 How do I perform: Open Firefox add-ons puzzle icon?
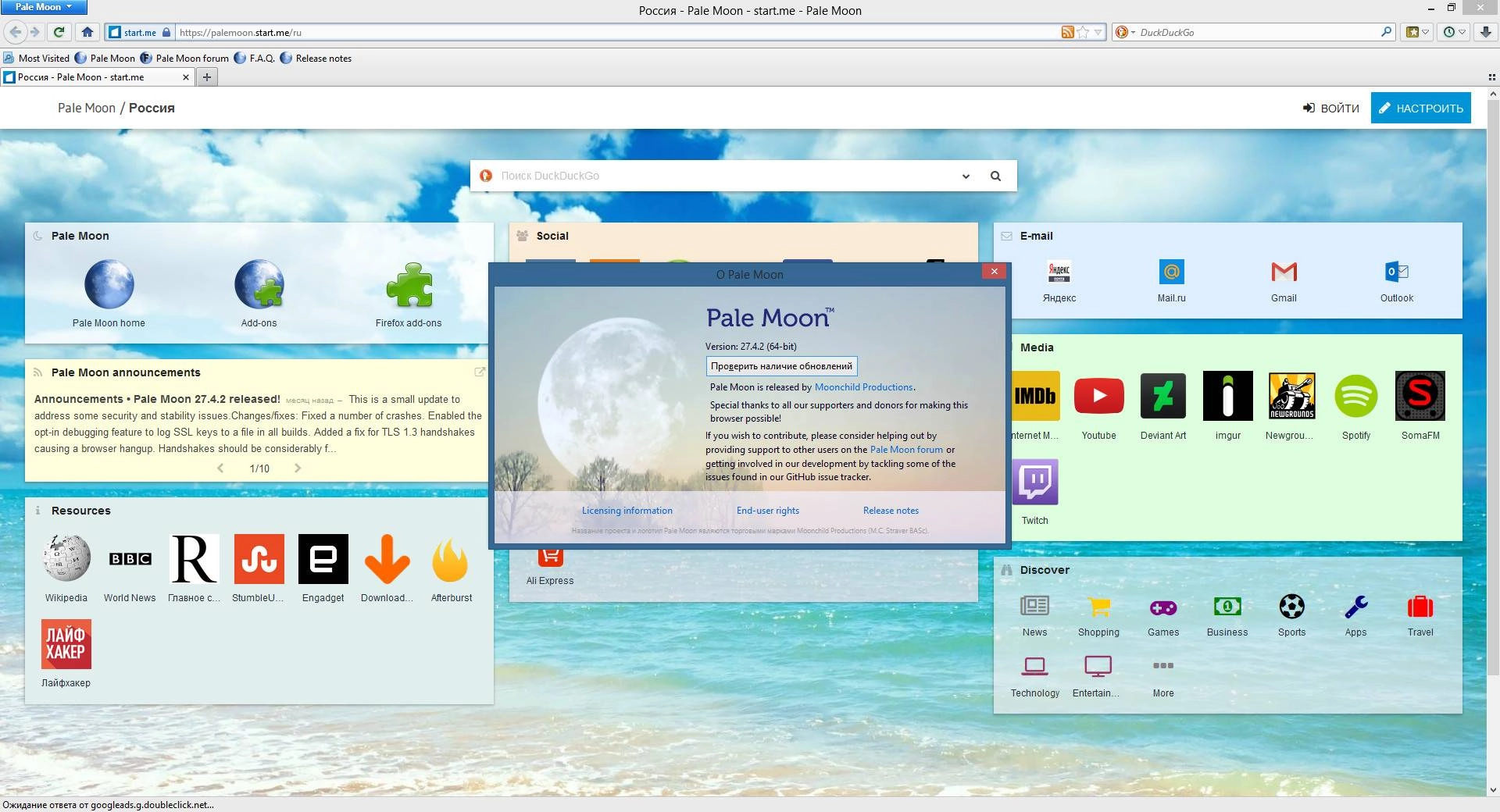409,285
